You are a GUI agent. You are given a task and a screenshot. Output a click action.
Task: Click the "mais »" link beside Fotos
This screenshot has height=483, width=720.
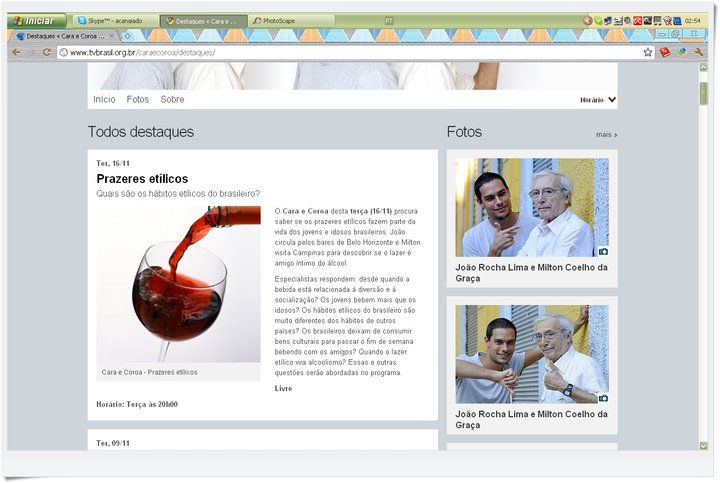pyautogui.click(x=607, y=135)
